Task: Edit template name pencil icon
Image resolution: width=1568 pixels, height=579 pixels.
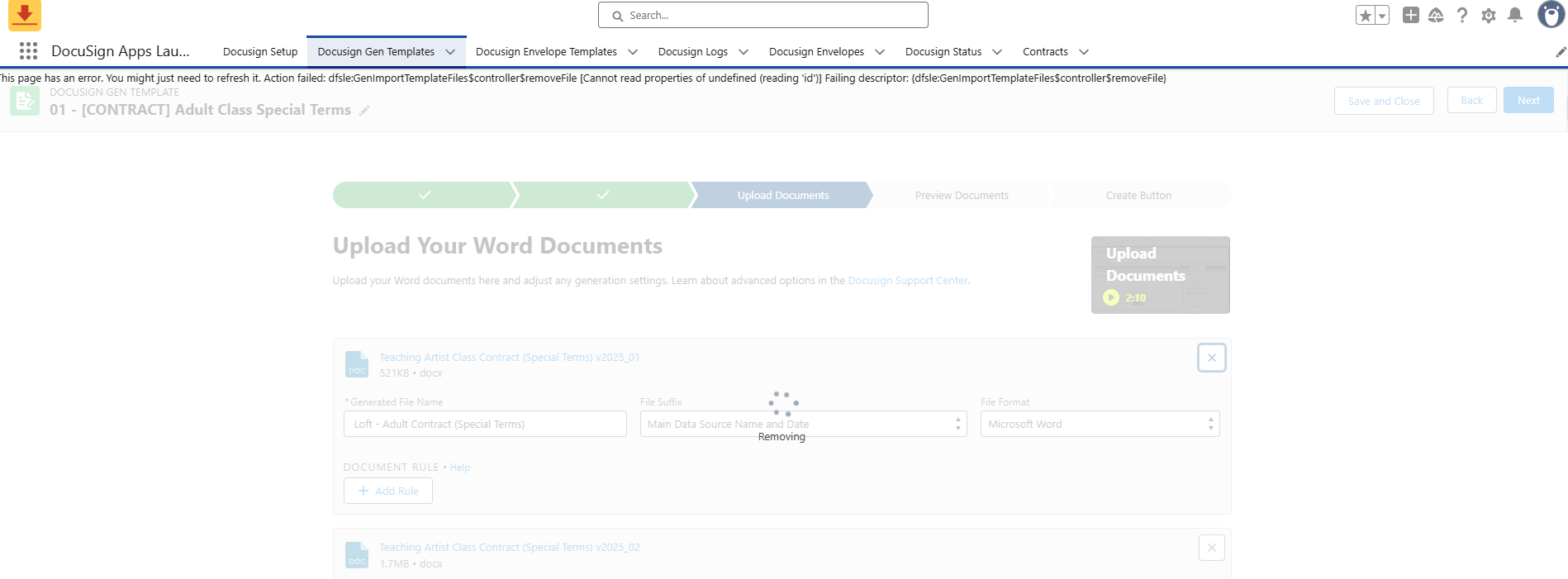Action: (x=364, y=111)
